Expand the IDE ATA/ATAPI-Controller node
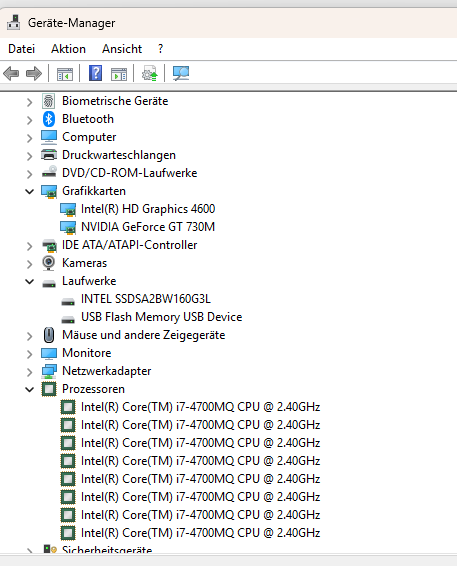 (x=30, y=247)
